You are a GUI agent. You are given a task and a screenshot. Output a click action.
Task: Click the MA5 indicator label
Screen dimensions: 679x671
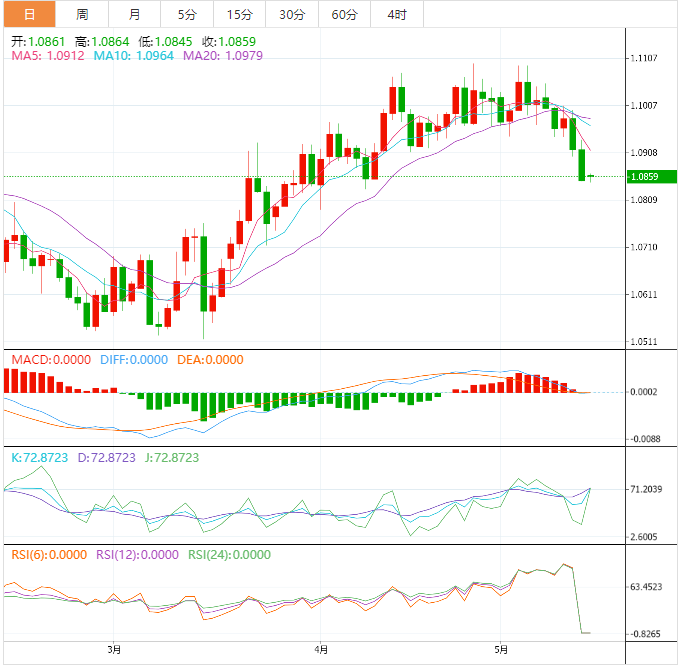pyautogui.click(x=48, y=56)
